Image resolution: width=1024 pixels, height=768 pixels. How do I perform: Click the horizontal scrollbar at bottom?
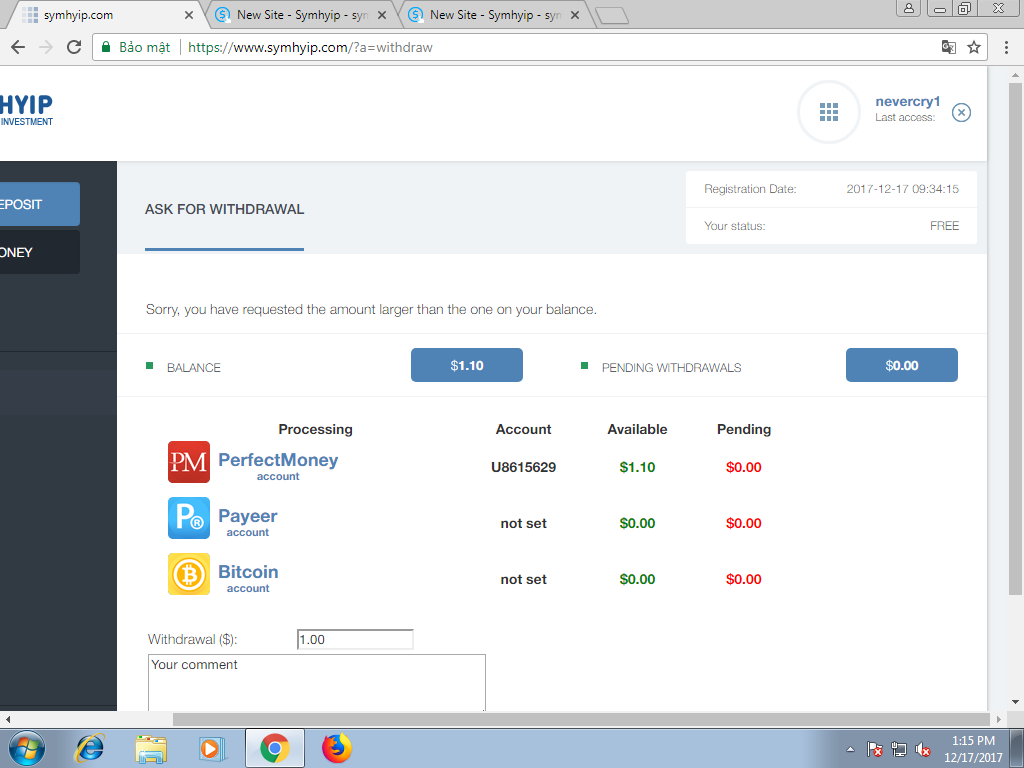coord(500,719)
